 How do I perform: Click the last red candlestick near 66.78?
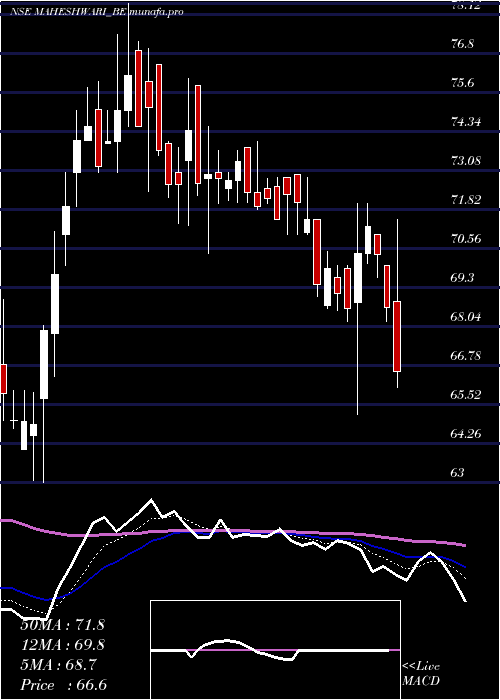point(397,337)
